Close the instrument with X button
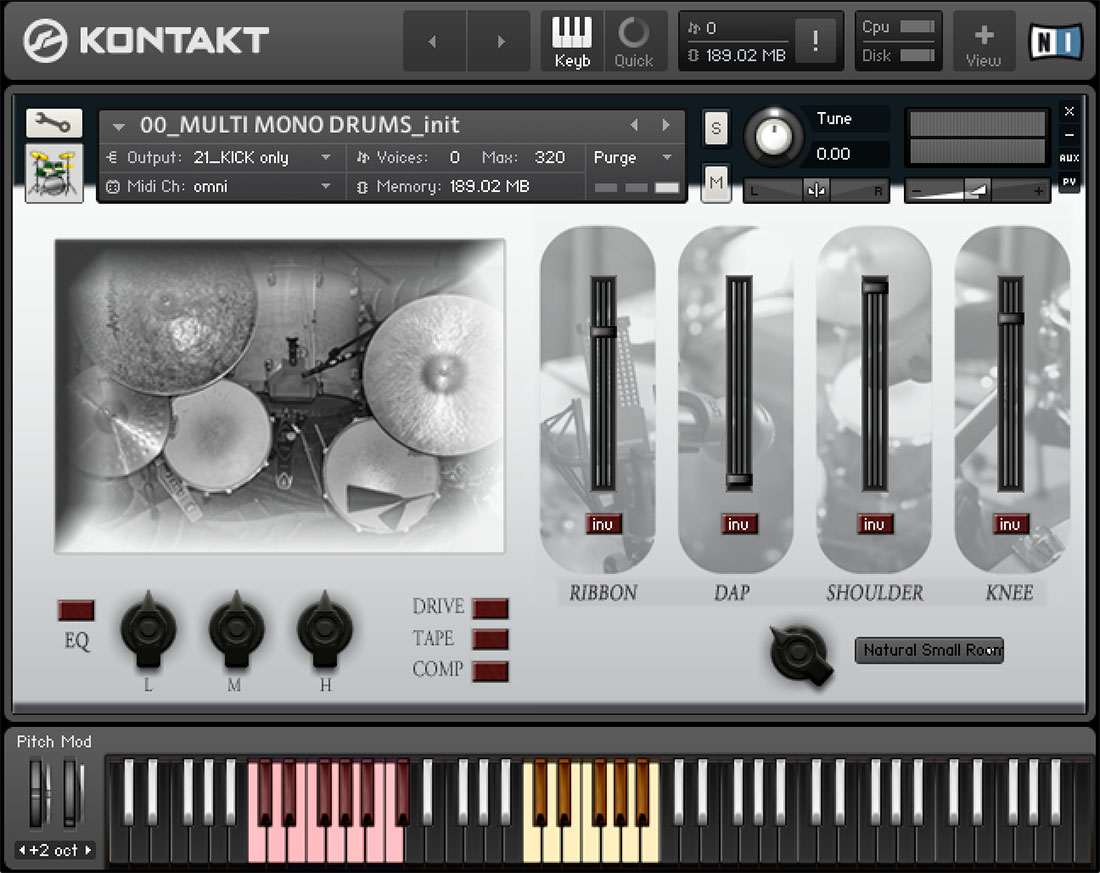Viewport: 1100px width, 873px height. [1069, 111]
